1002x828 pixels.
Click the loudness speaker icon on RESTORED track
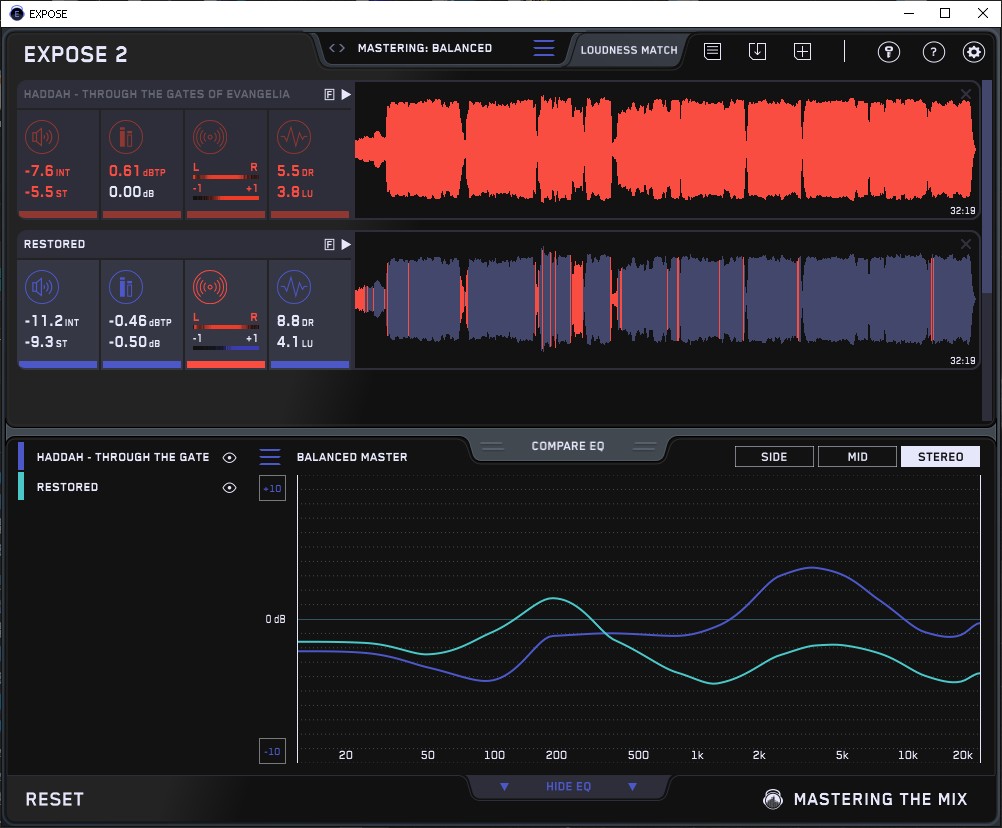tap(41, 288)
